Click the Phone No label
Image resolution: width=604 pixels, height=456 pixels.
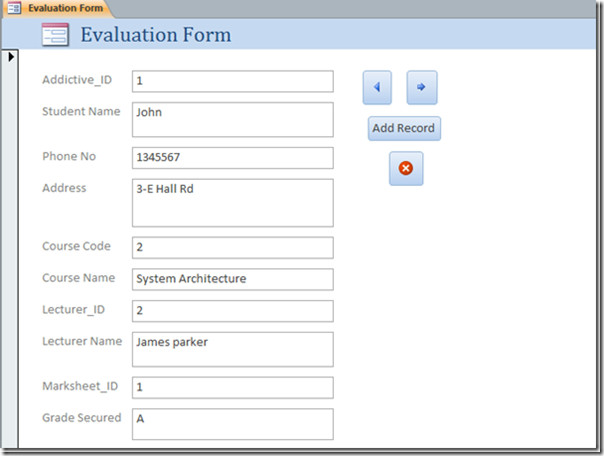point(69,156)
